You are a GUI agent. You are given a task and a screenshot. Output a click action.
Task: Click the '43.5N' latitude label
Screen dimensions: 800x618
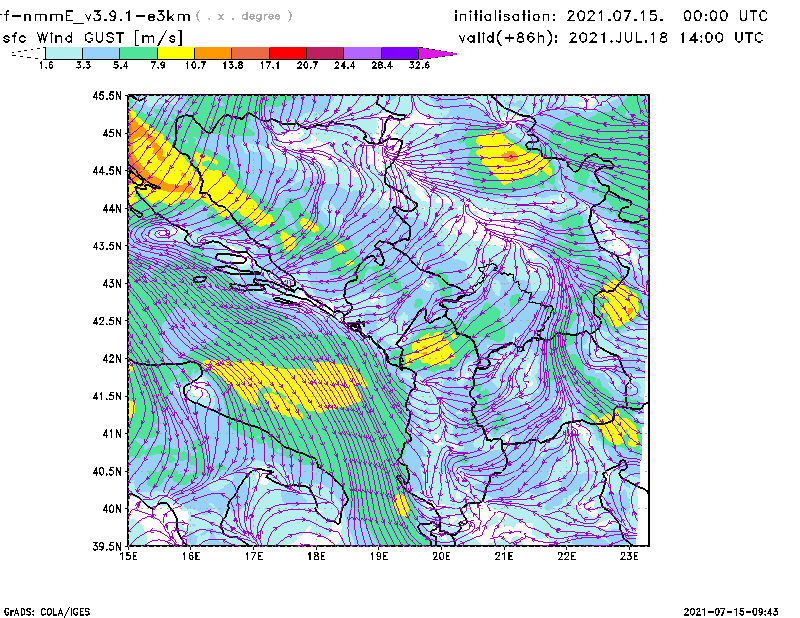tap(107, 246)
